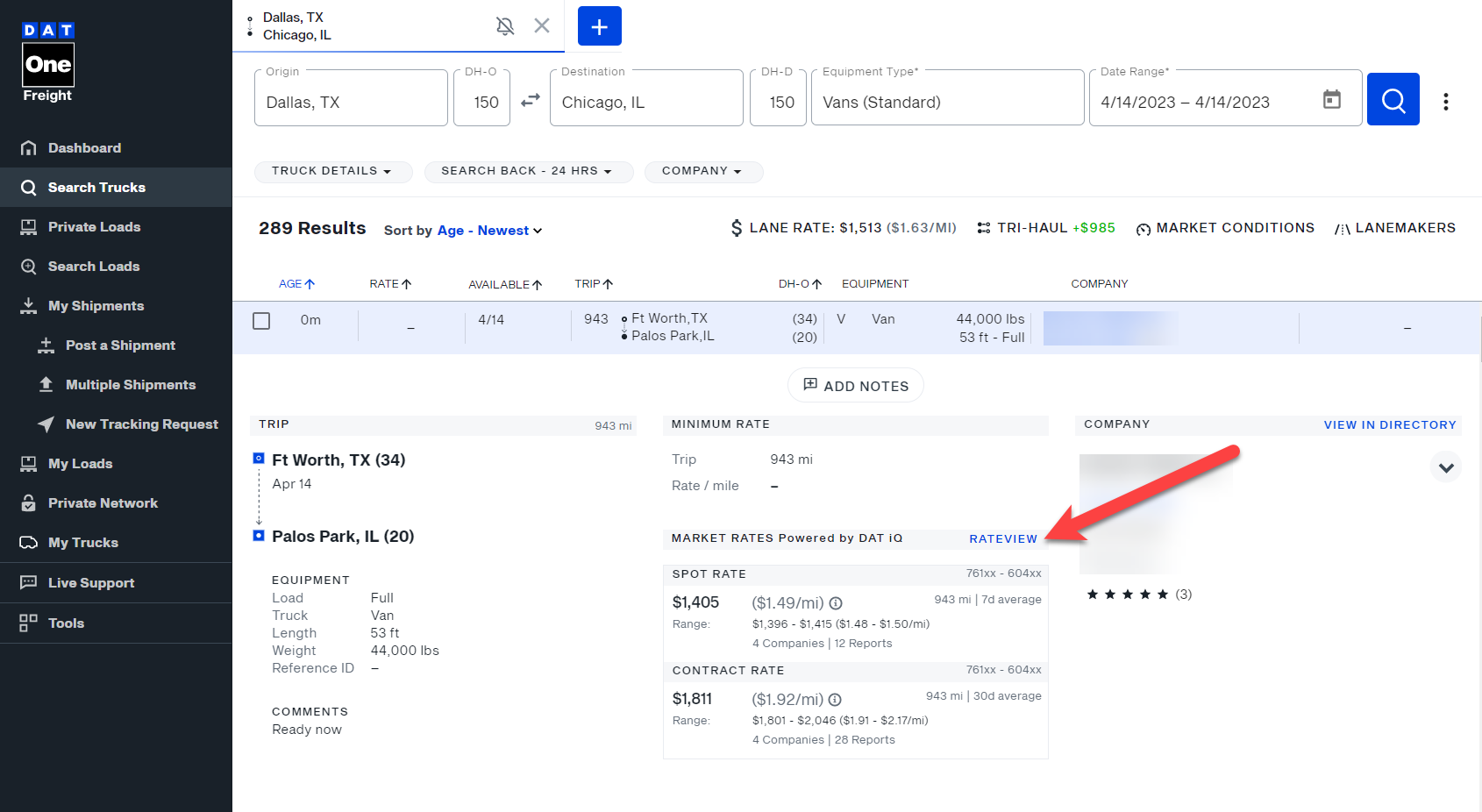This screenshot has height=812, width=1482.
Task: Open My Shipments in the sidebar
Action: pyautogui.click(x=96, y=305)
